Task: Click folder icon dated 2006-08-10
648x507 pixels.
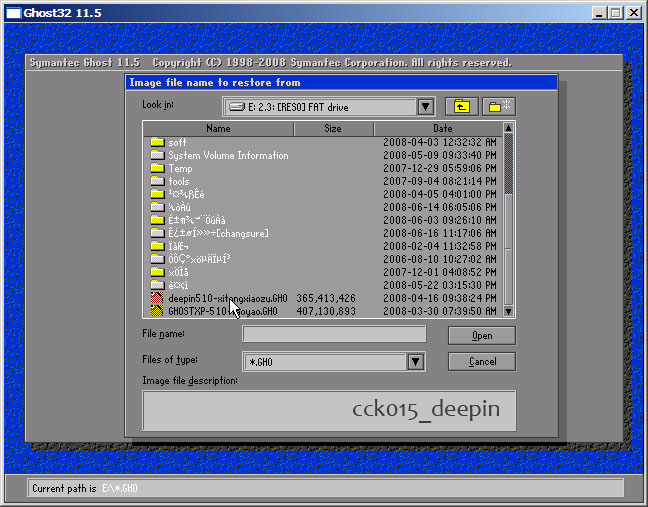Action: tap(157, 259)
